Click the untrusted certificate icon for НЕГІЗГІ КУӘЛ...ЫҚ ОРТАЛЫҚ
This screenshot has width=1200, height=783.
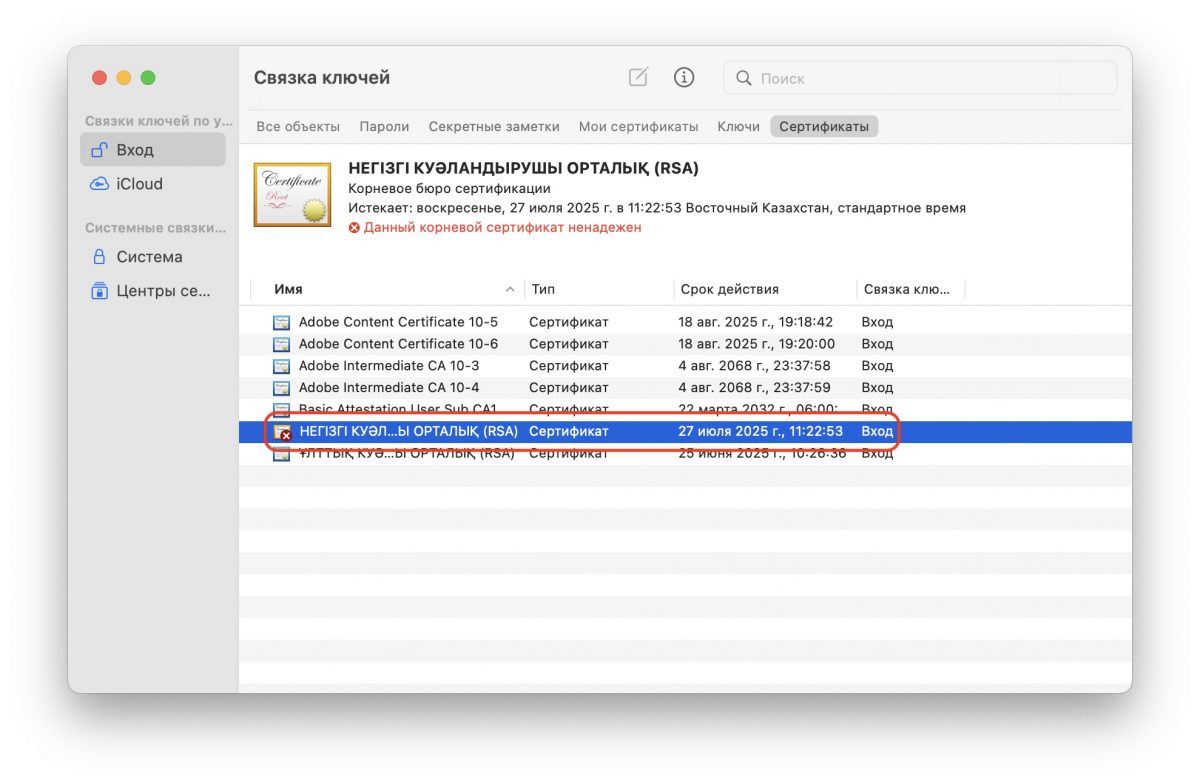coord(282,432)
